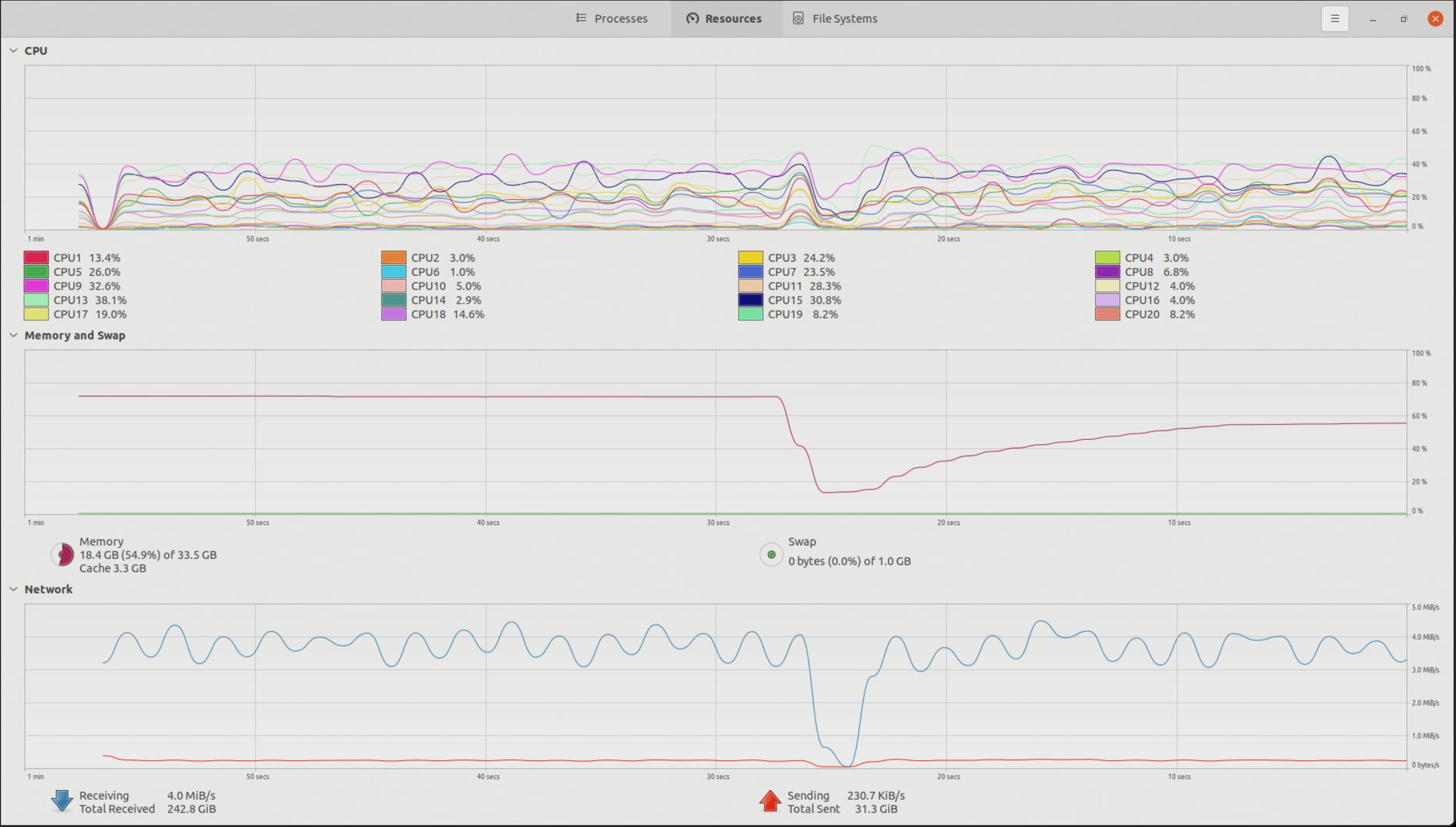
Task: Click the File Systems tab disk icon
Action: click(x=798, y=18)
